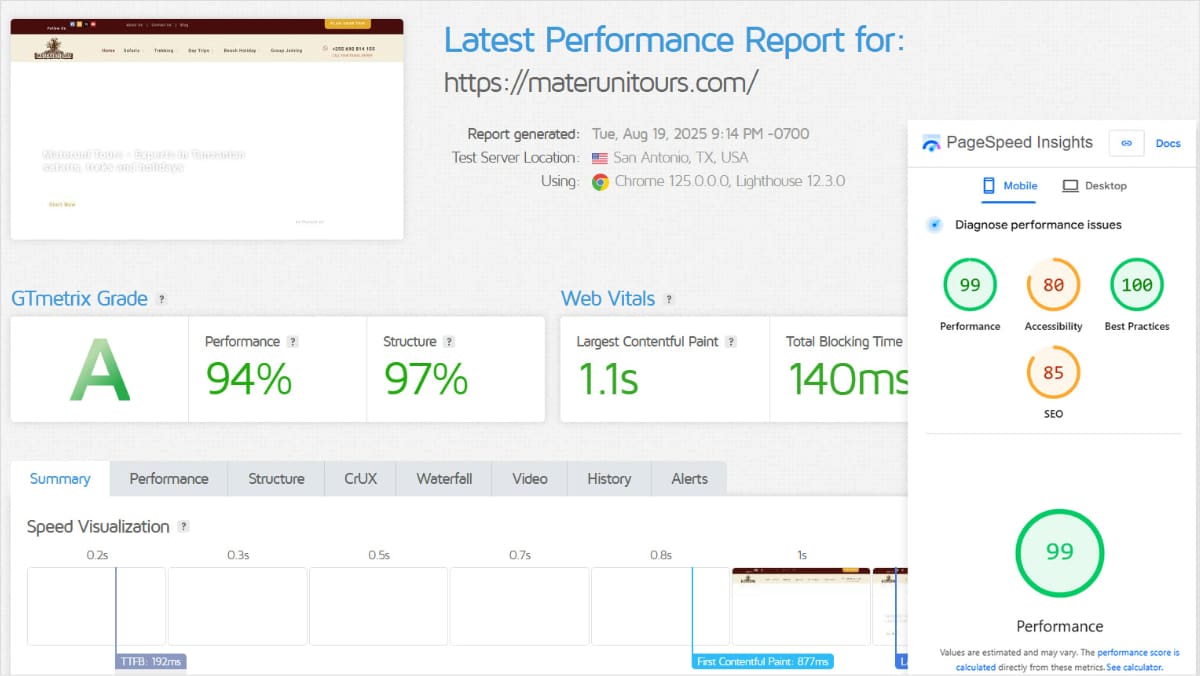Click the 97% Structure value
The image size is (1200, 676).
point(426,380)
